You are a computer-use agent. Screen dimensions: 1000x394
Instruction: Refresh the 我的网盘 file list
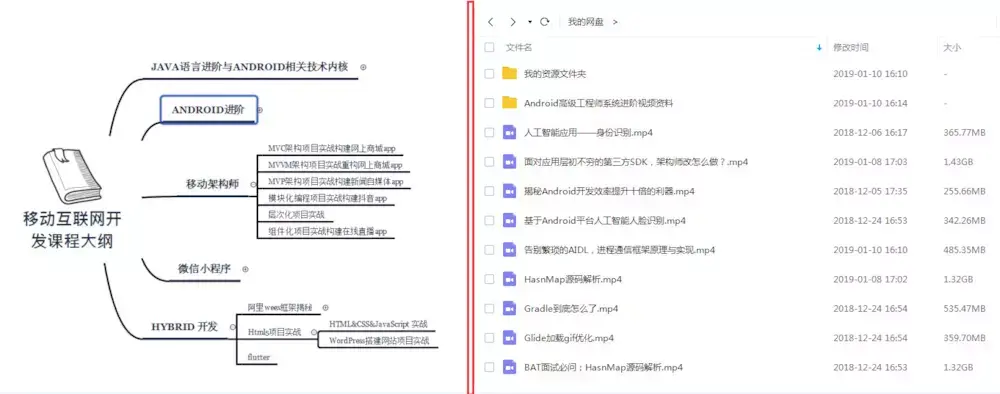[x=545, y=22]
